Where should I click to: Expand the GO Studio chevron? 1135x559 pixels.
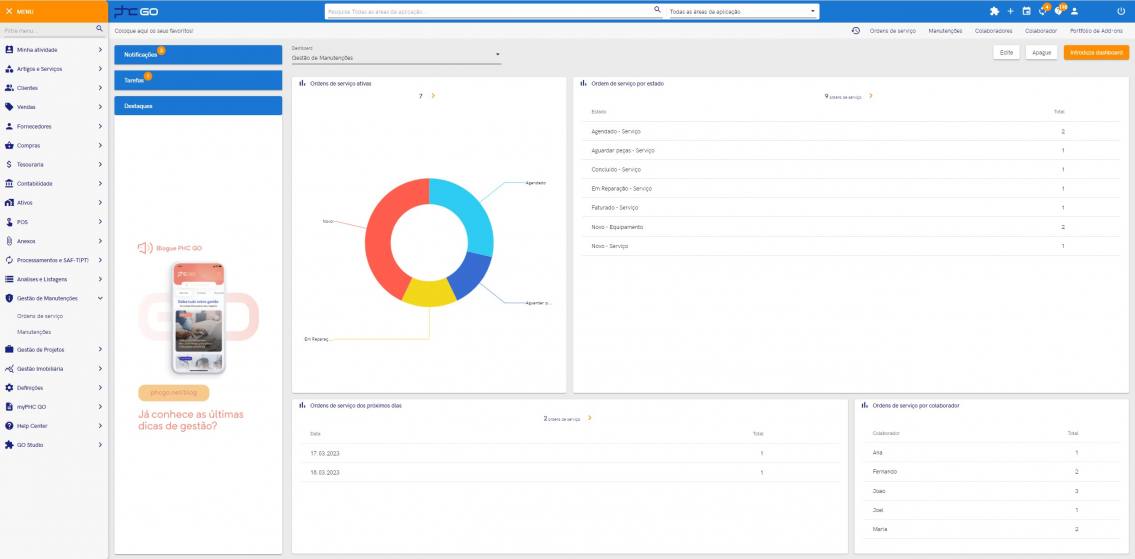point(100,445)
